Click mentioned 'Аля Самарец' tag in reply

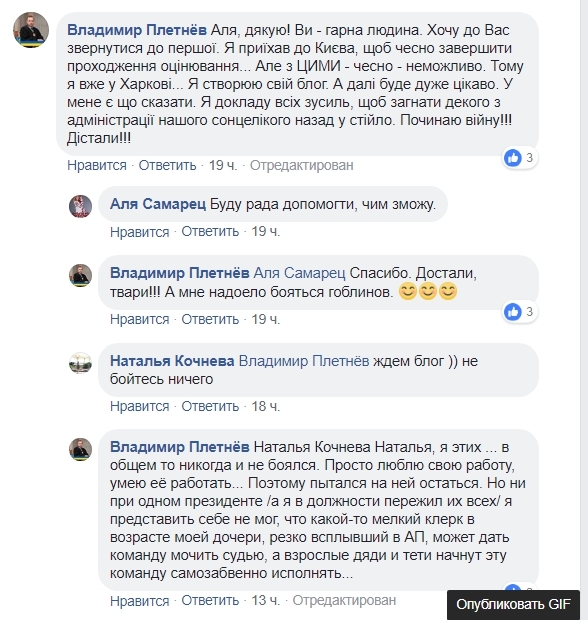[299, 273]
